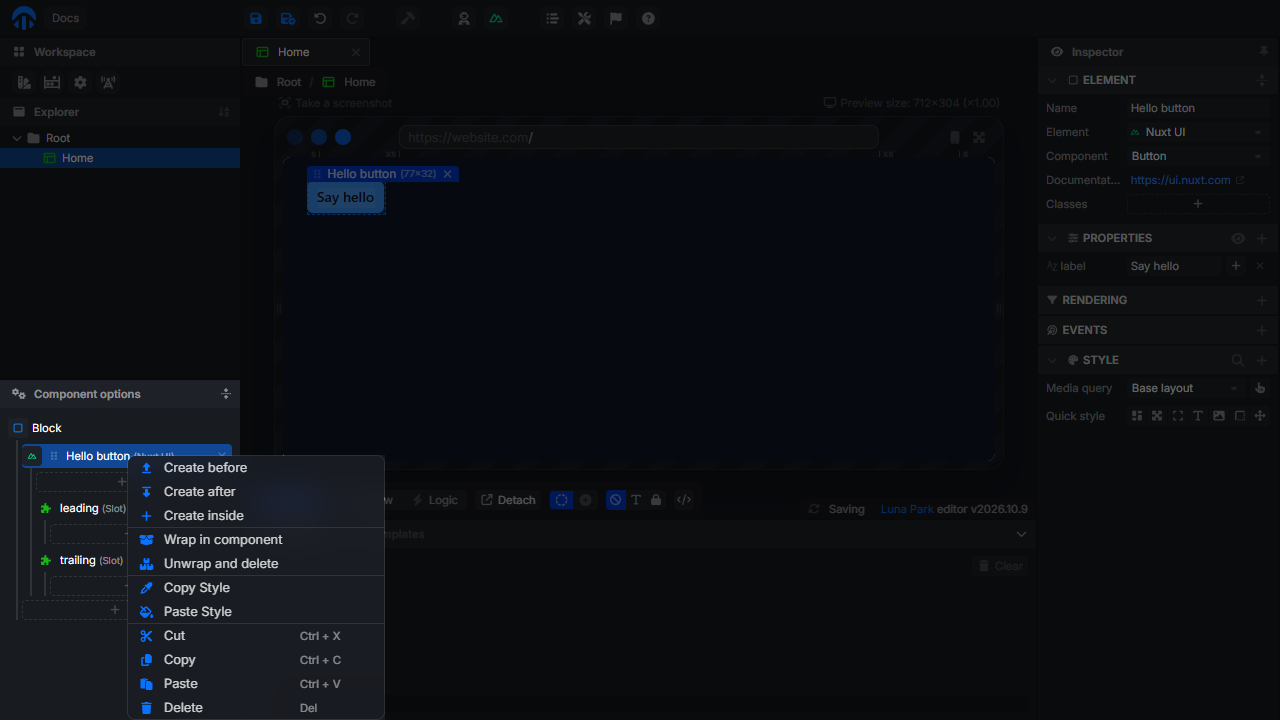Collapse the PROPERTIES section chevron
Image resolution: width=1280 pixels, height=720 pixels.
1052,238
